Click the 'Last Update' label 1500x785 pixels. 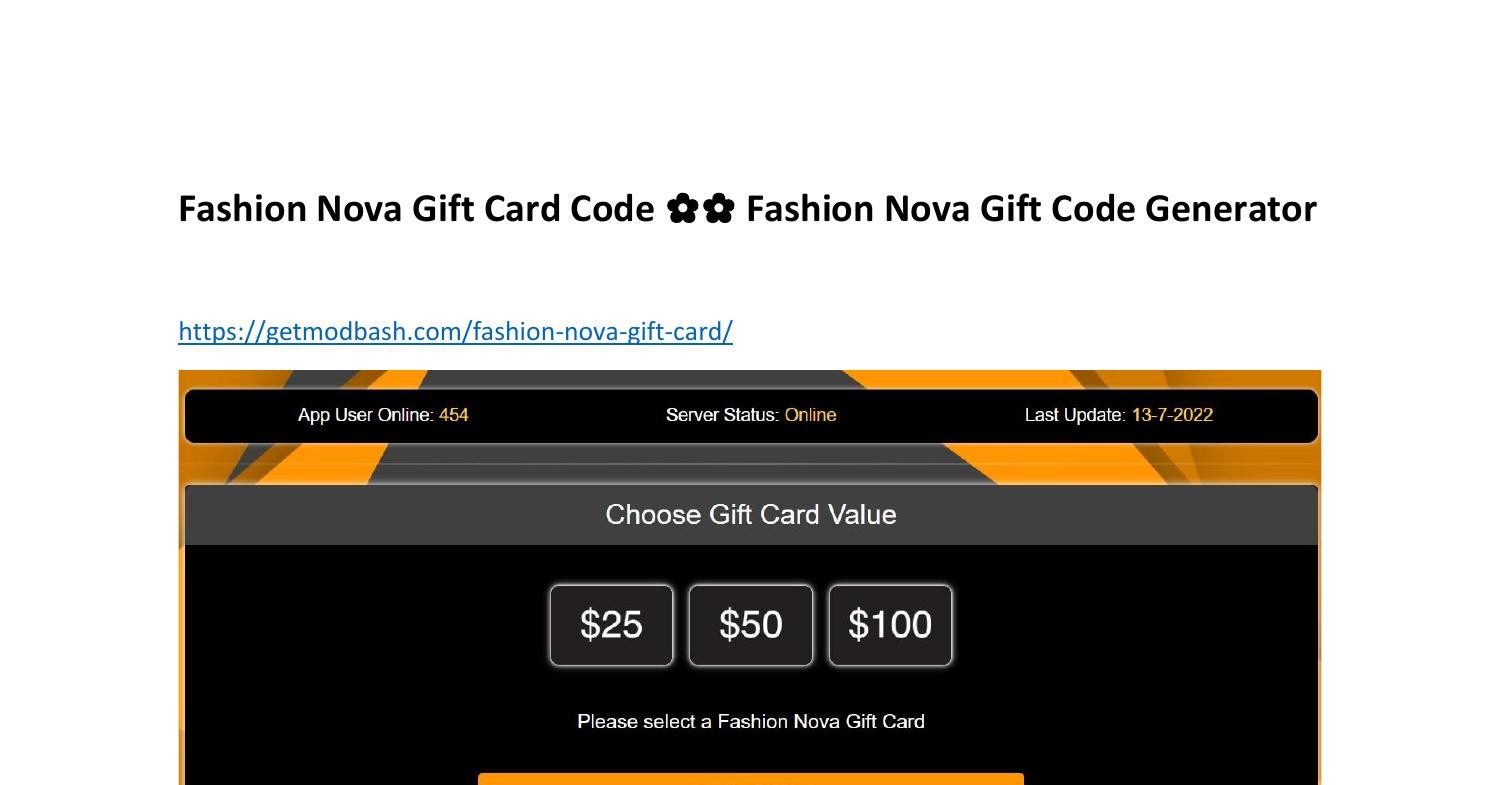pos(1074,415)
